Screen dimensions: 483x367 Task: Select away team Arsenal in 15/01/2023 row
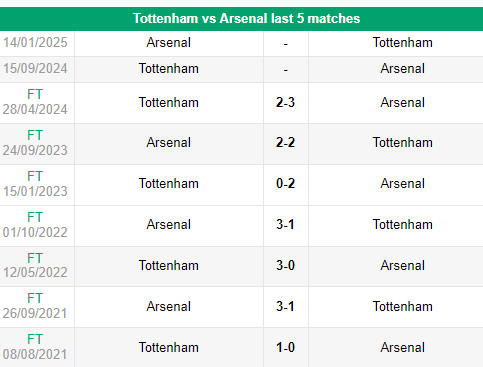(x=403, y=184)
